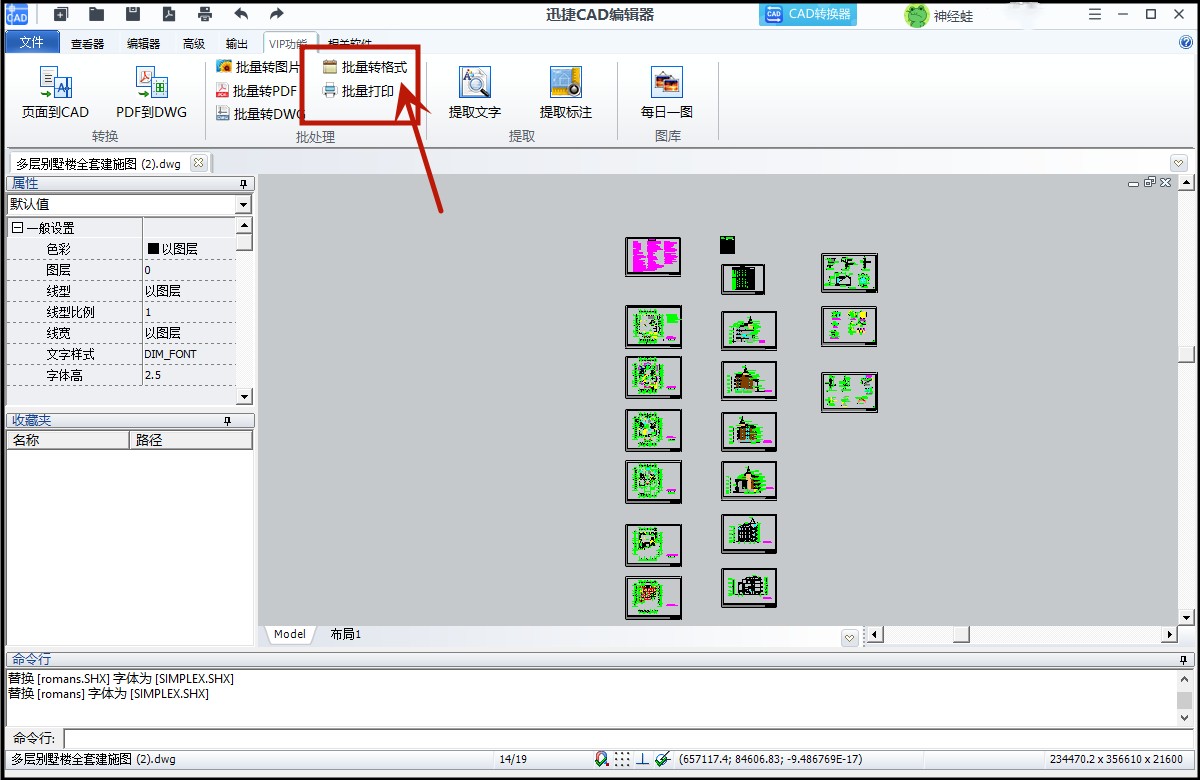The height and width of the screenshot is (780, 1200).
Task: Click the 文字样式 value DIM_FONT
Action: coord(189,354)
